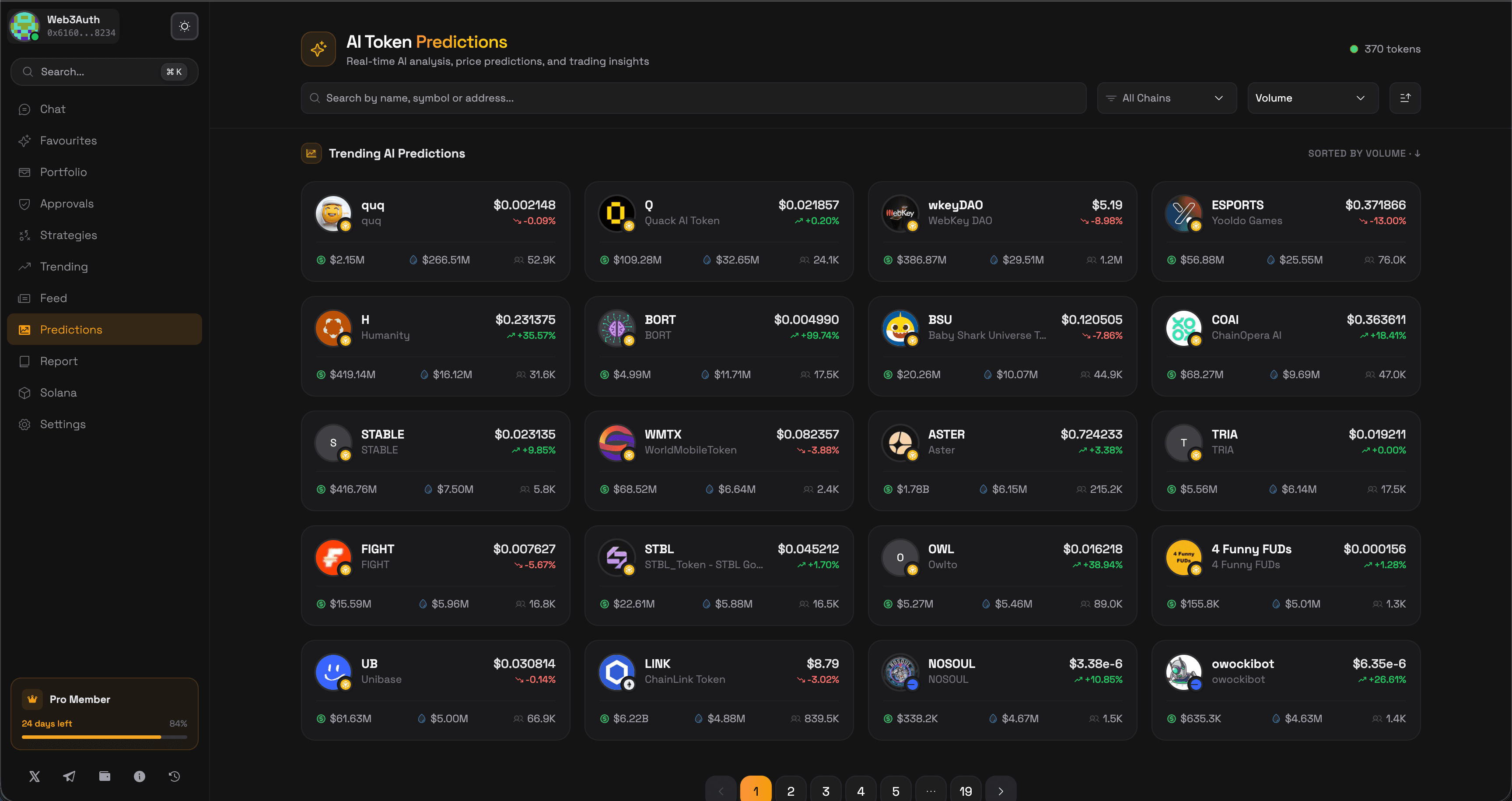Open the TRIA token card

1286,461
